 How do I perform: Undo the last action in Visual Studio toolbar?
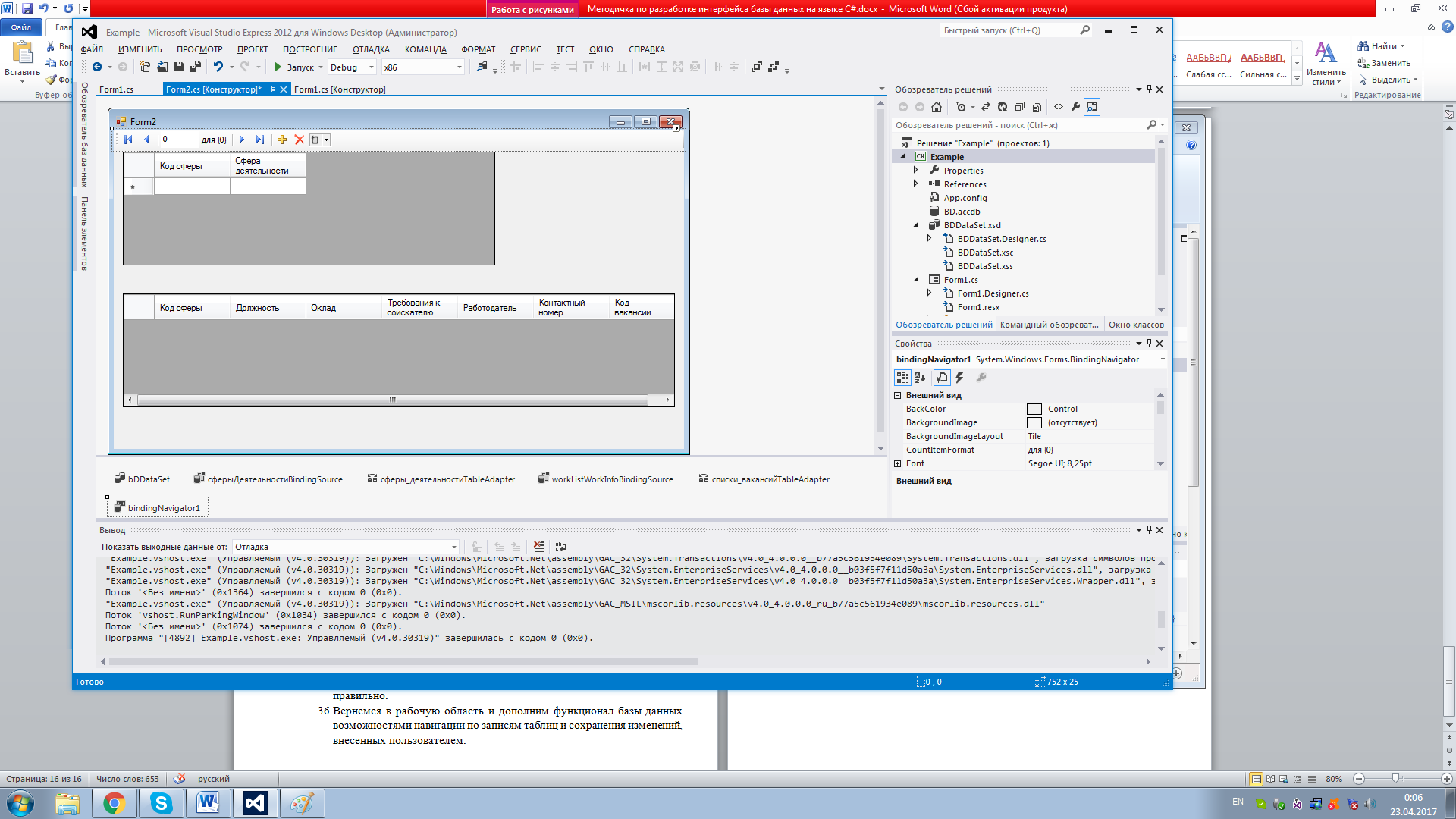[218, 67]
